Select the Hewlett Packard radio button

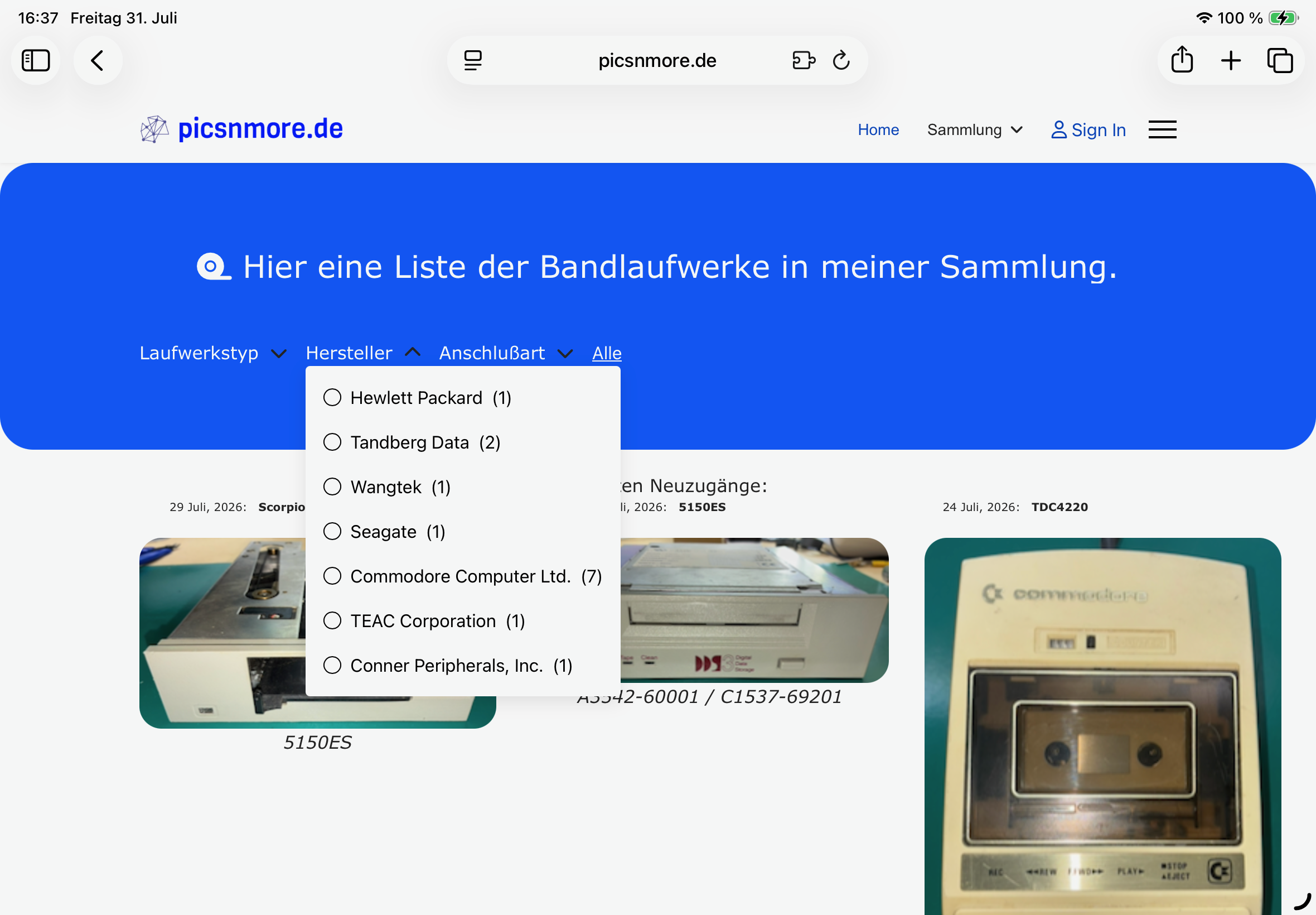pyautogui.click(x=332, y=397)
